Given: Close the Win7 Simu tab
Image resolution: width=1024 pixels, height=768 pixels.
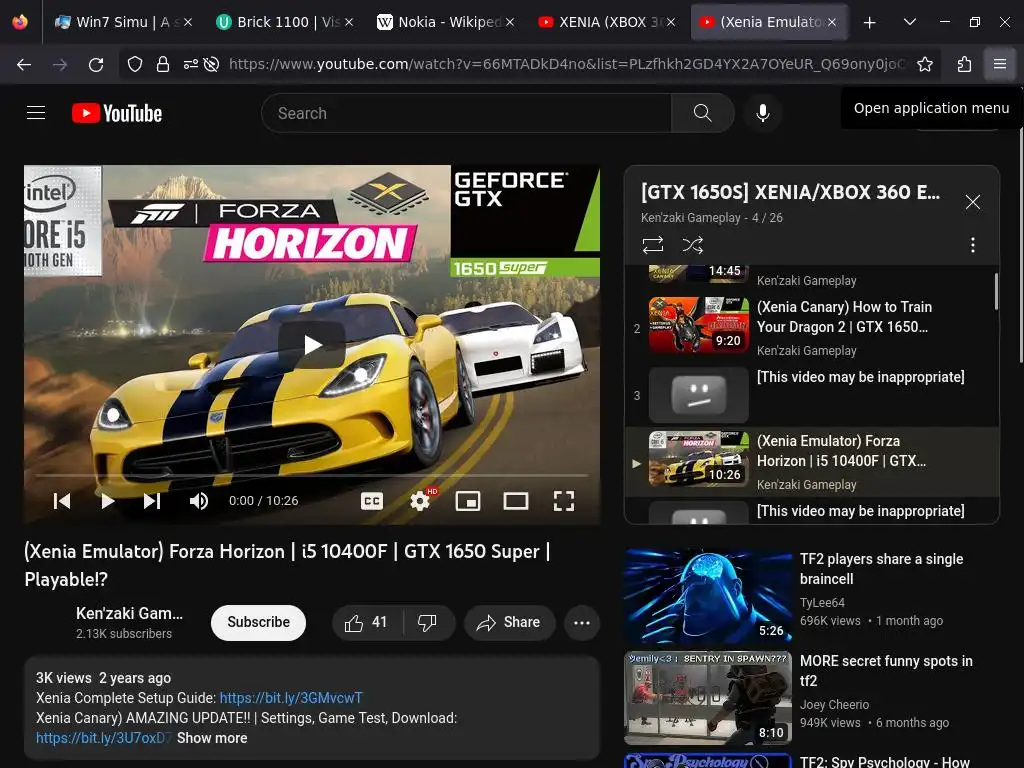Looking at the screenshot, I should pyautogui.click(x=187, y=22).
